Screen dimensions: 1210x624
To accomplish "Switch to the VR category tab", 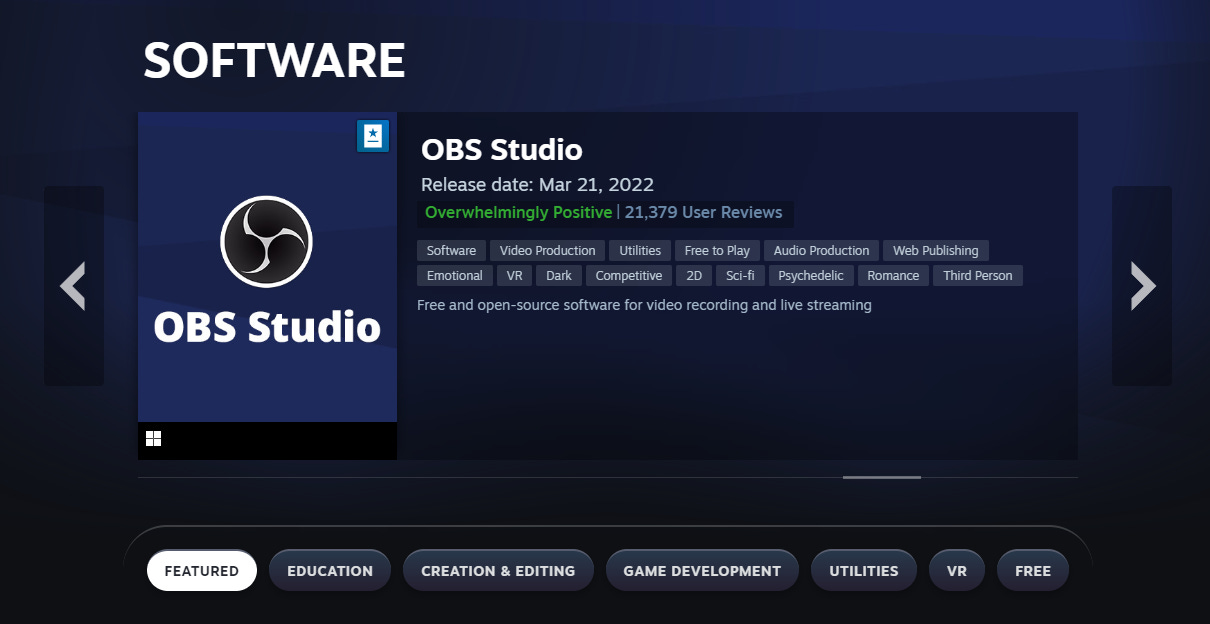I will [957, 571].
